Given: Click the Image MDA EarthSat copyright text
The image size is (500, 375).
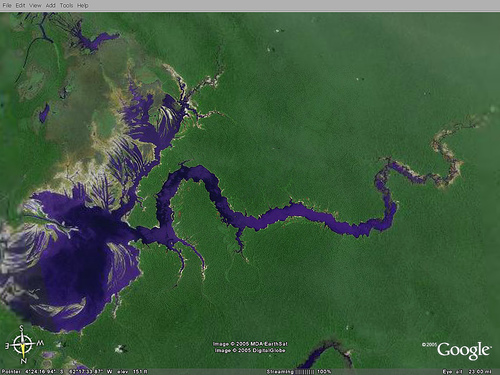Looking at the screenshot, I should tap(250, 344).
